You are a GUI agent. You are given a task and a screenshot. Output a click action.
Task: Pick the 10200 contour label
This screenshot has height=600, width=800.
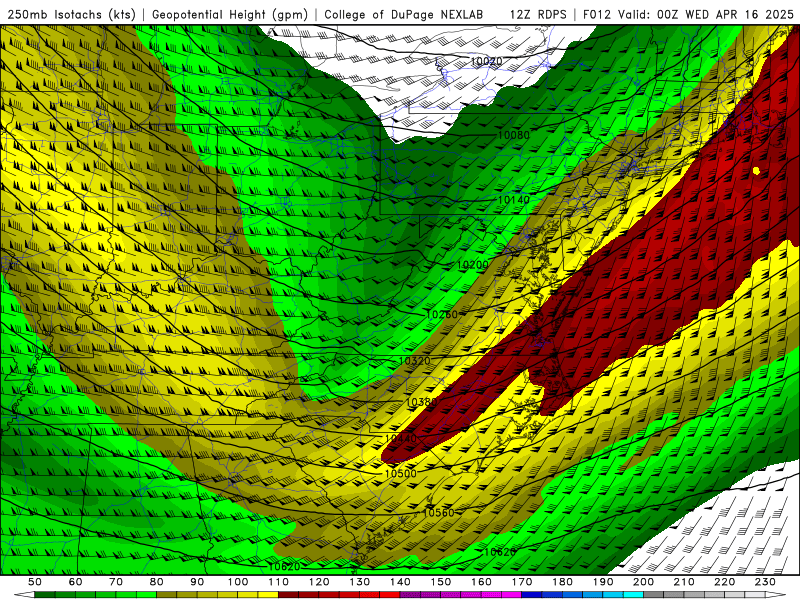click(472, 265)
